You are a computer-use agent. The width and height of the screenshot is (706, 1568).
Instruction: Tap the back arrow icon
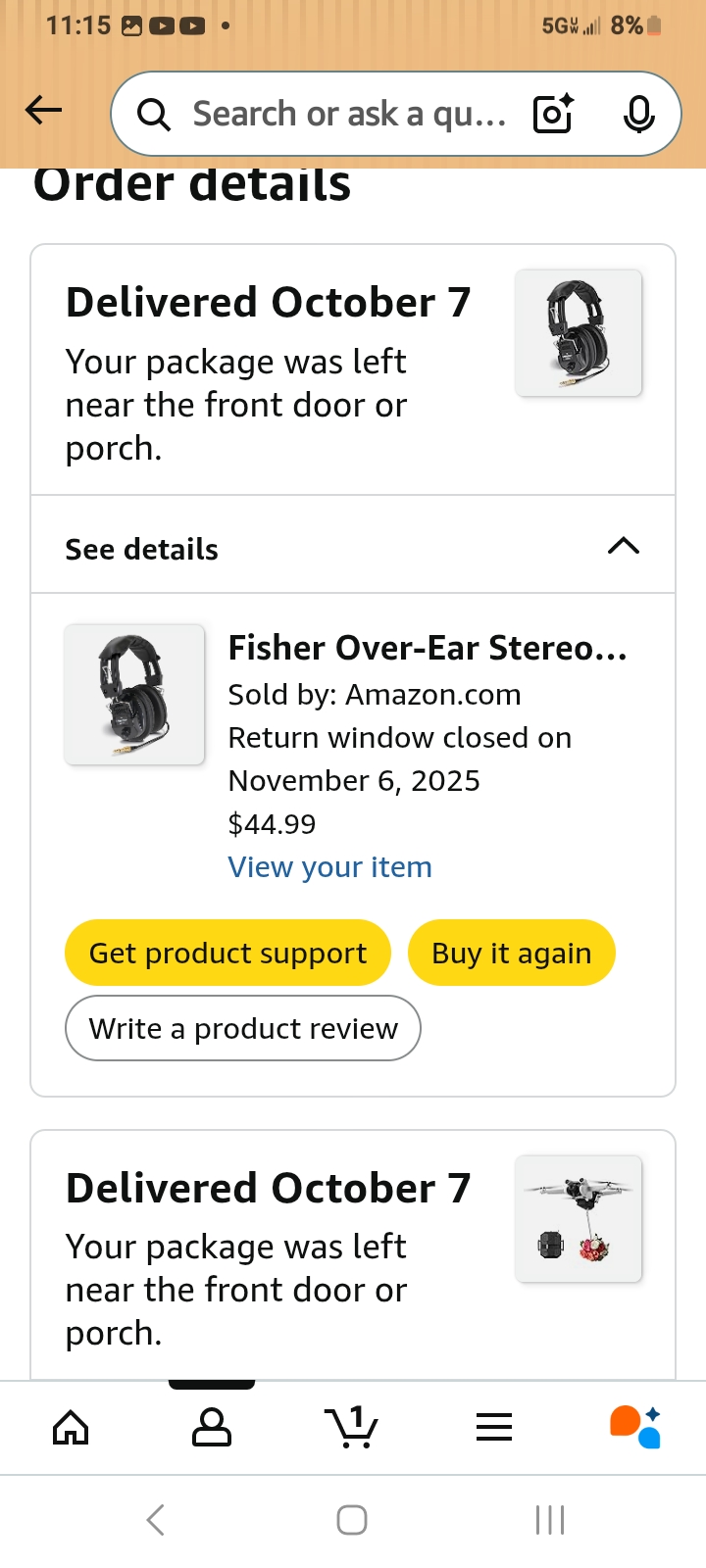pyautogui.click(x=43, y=111)
